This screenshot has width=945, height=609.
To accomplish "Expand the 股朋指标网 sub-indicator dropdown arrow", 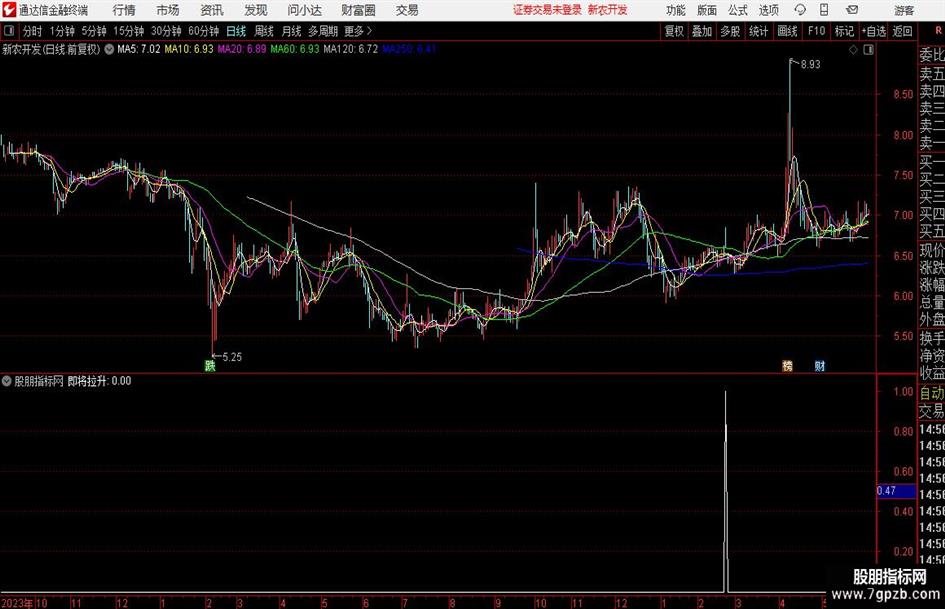I will point(7,381).
